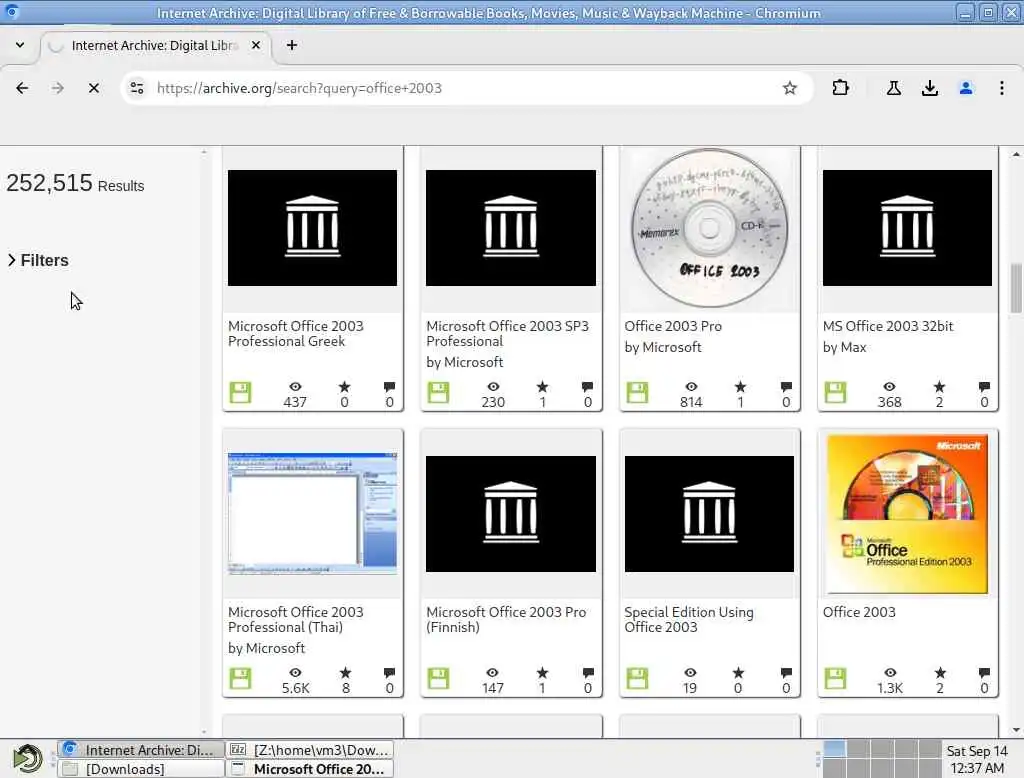Open Microsoft Office 2003 SP3 Professional
Viewport: 1024px width, 778px height.
[507, 333]
